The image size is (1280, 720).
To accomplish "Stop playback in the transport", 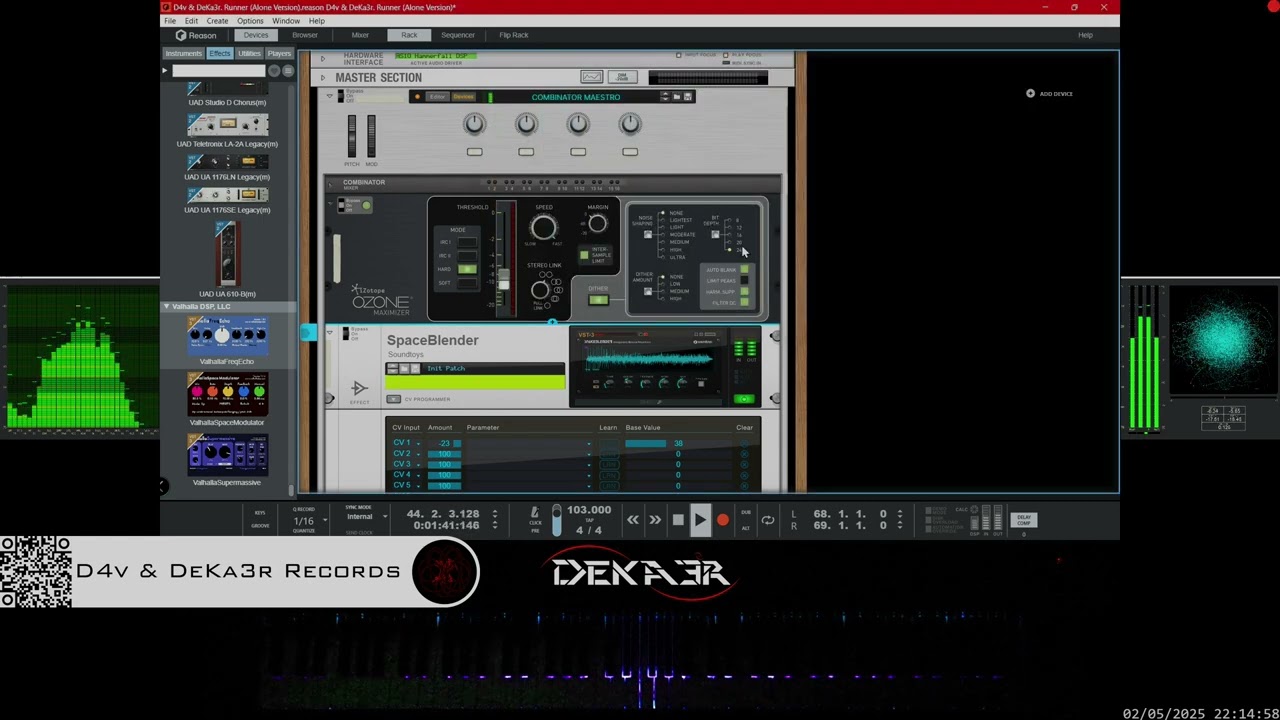I will pos(678,520).
